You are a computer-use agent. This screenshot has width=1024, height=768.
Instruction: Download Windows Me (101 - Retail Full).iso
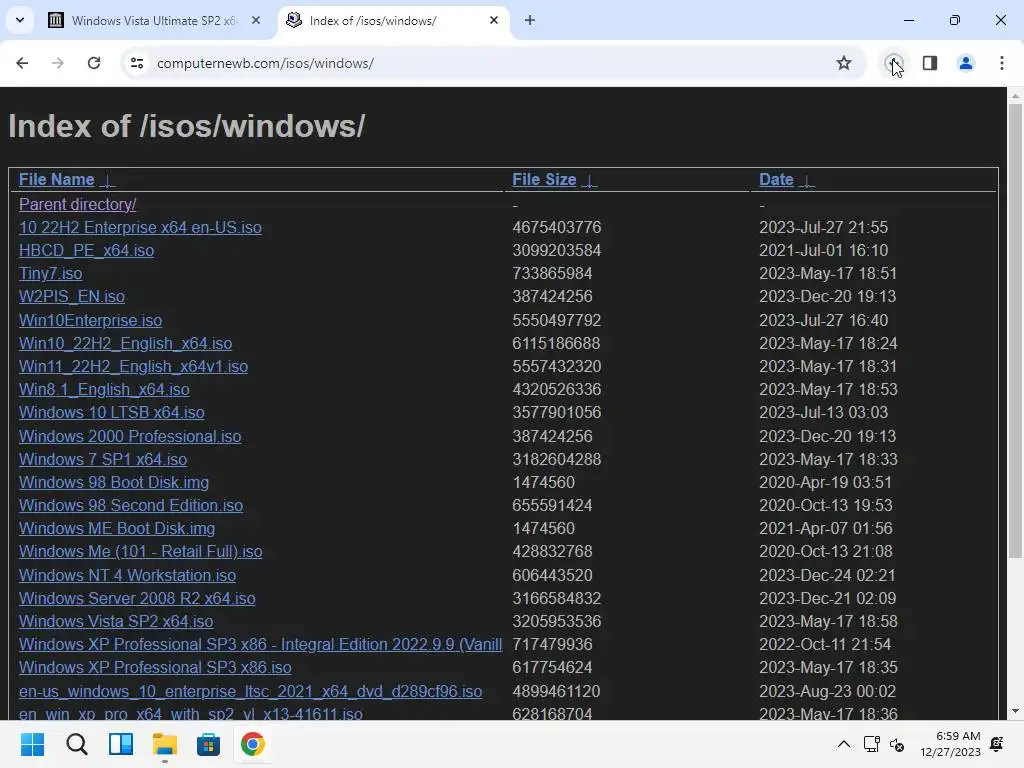tap(140, 552)
